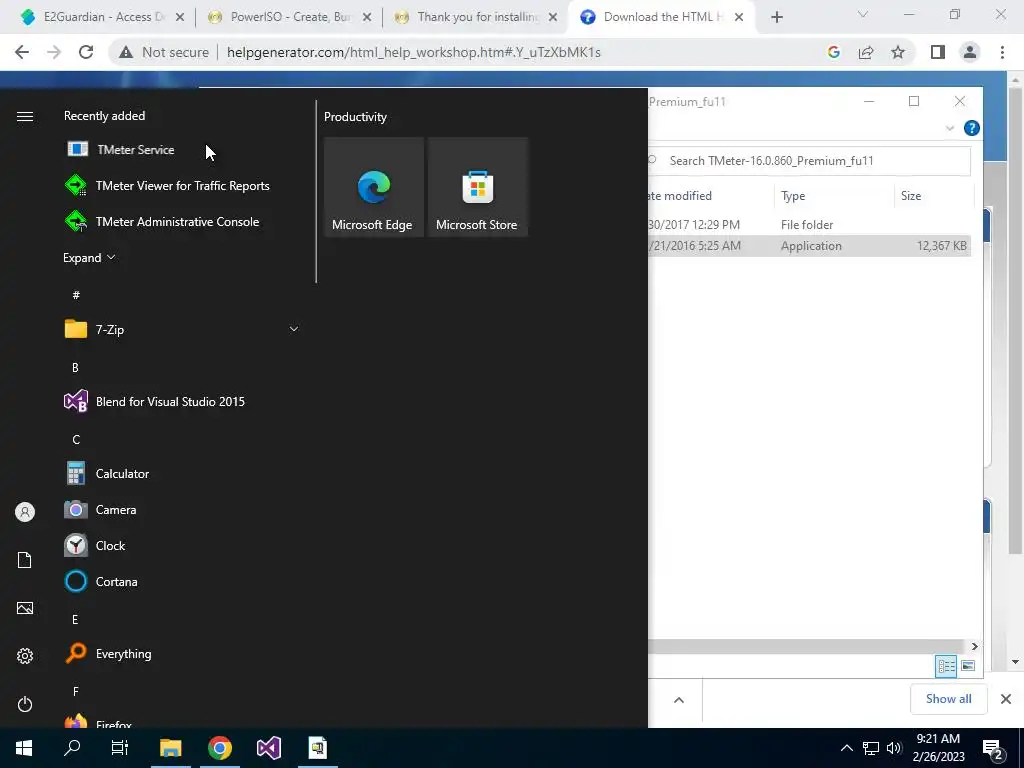Open the user account icon in Start
The image size is (1024, 768).
25,512
